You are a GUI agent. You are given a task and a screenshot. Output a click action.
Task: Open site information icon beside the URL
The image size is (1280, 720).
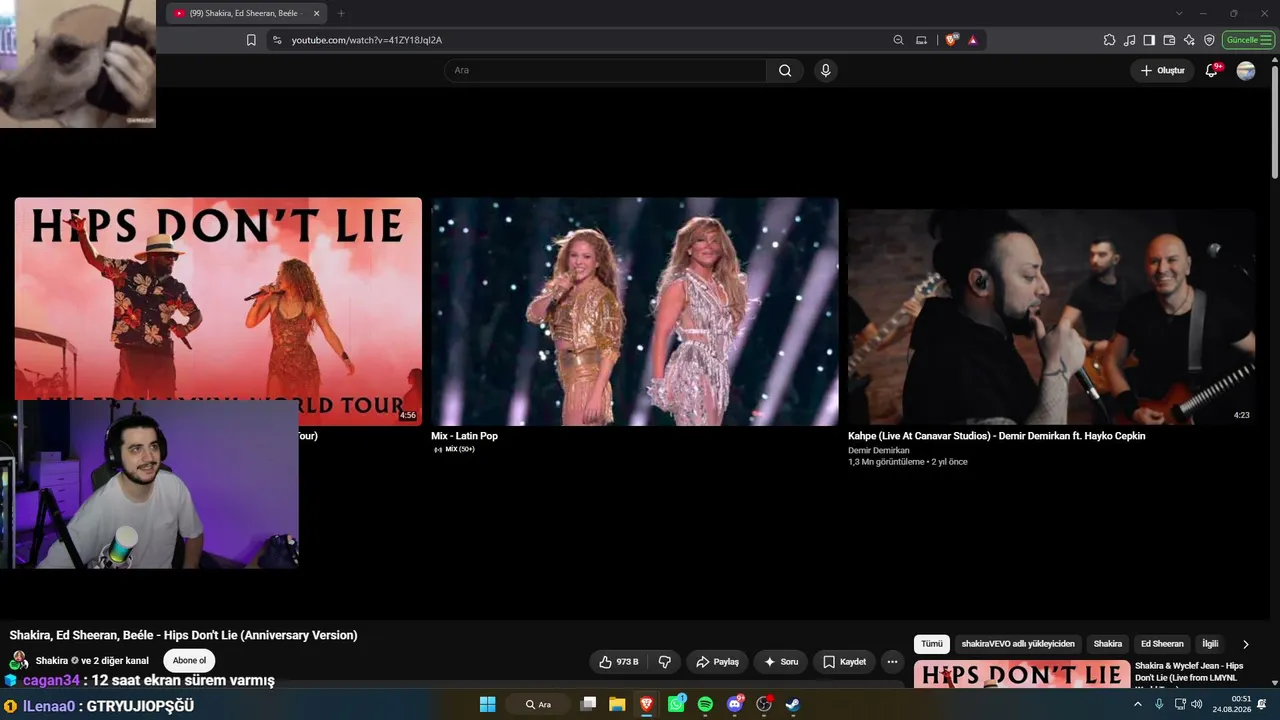(x=277, y=40)
